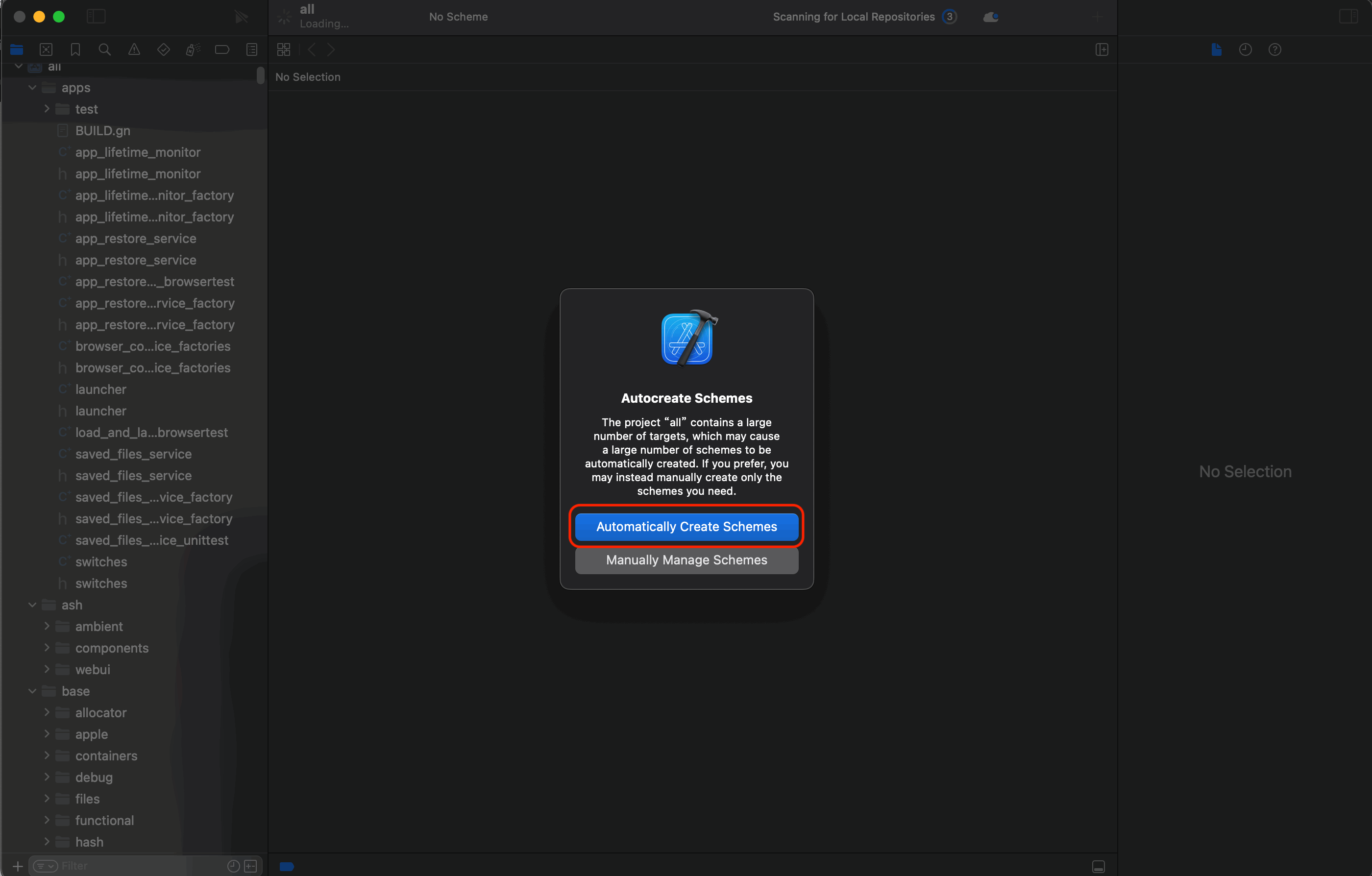1372x876 pixels.
Task: Open the Source Control navigator
Action: (x=46, y=49)
